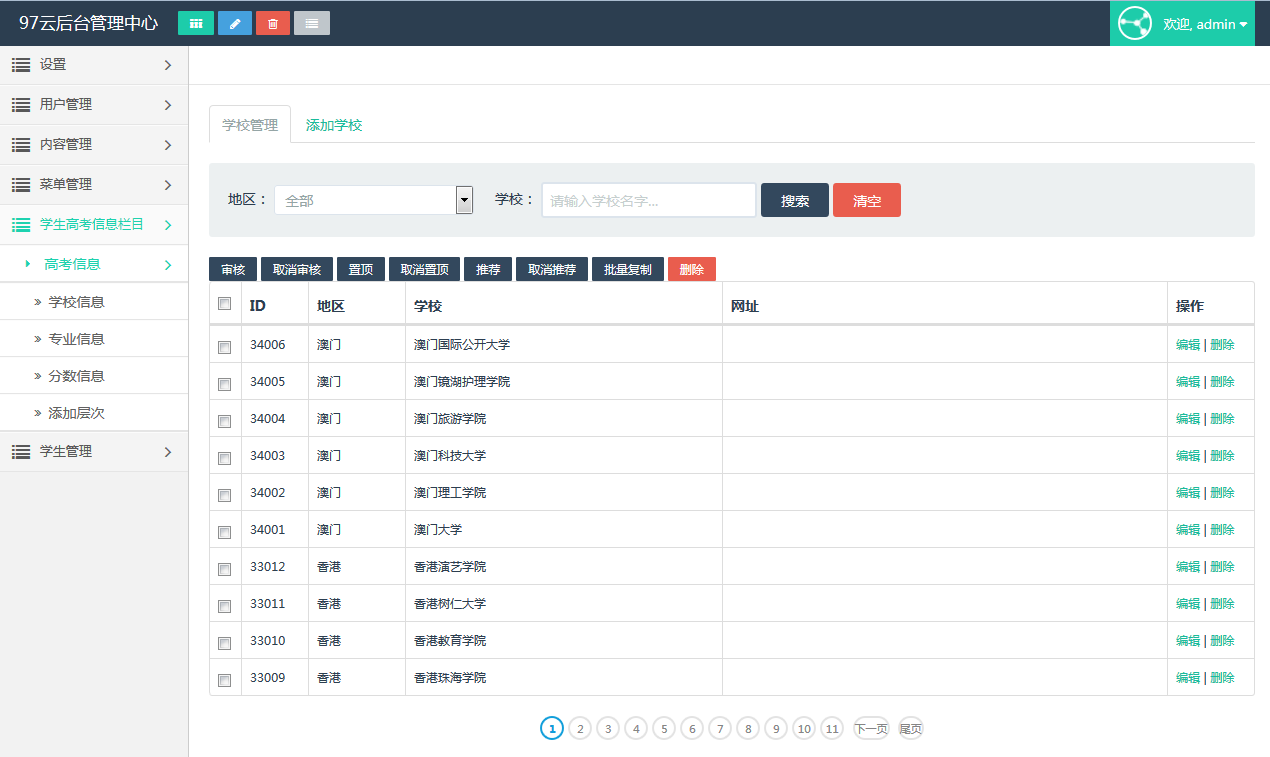The image size is (1270, 757).
Task: Click list icon beside 学生管理
Action: click(21, 452)
